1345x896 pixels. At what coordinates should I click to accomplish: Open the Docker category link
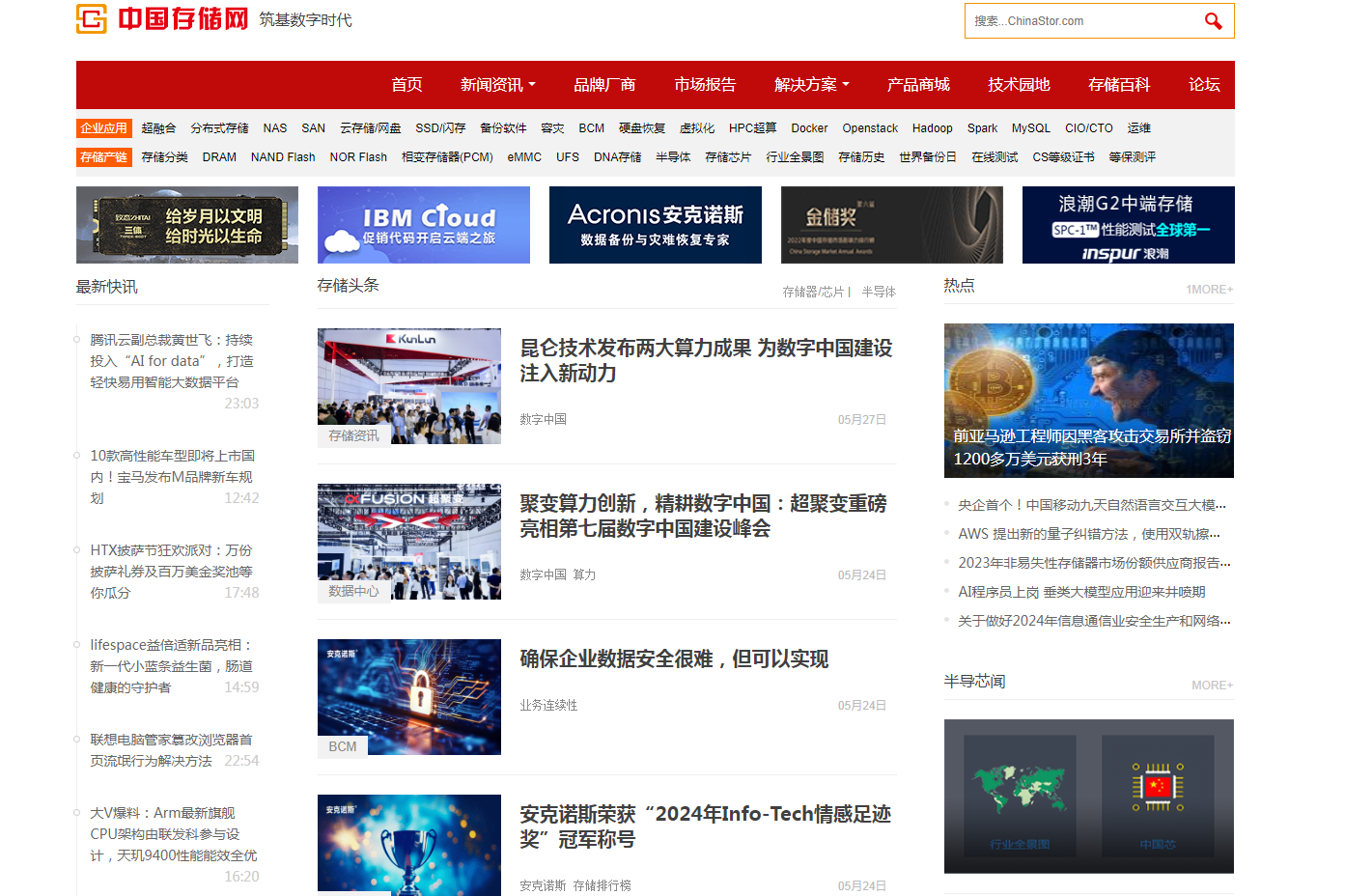[809, 128]
